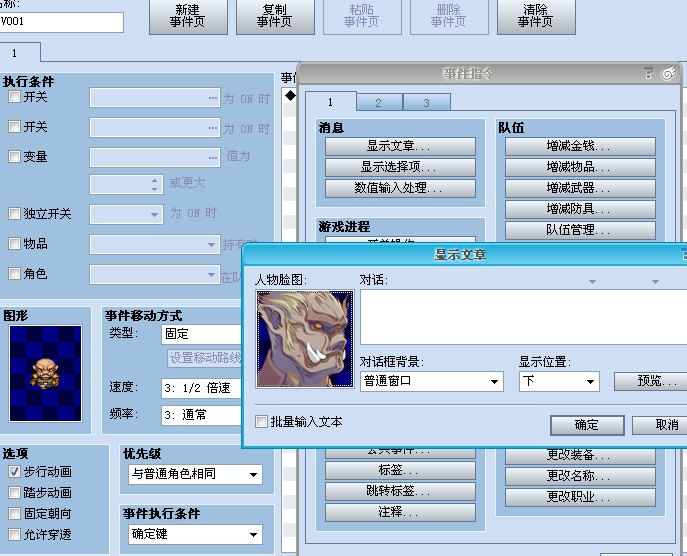Uncheck the 步行动画 option
The width and height of the screenshot is (687, 556).
click(14, 471)
